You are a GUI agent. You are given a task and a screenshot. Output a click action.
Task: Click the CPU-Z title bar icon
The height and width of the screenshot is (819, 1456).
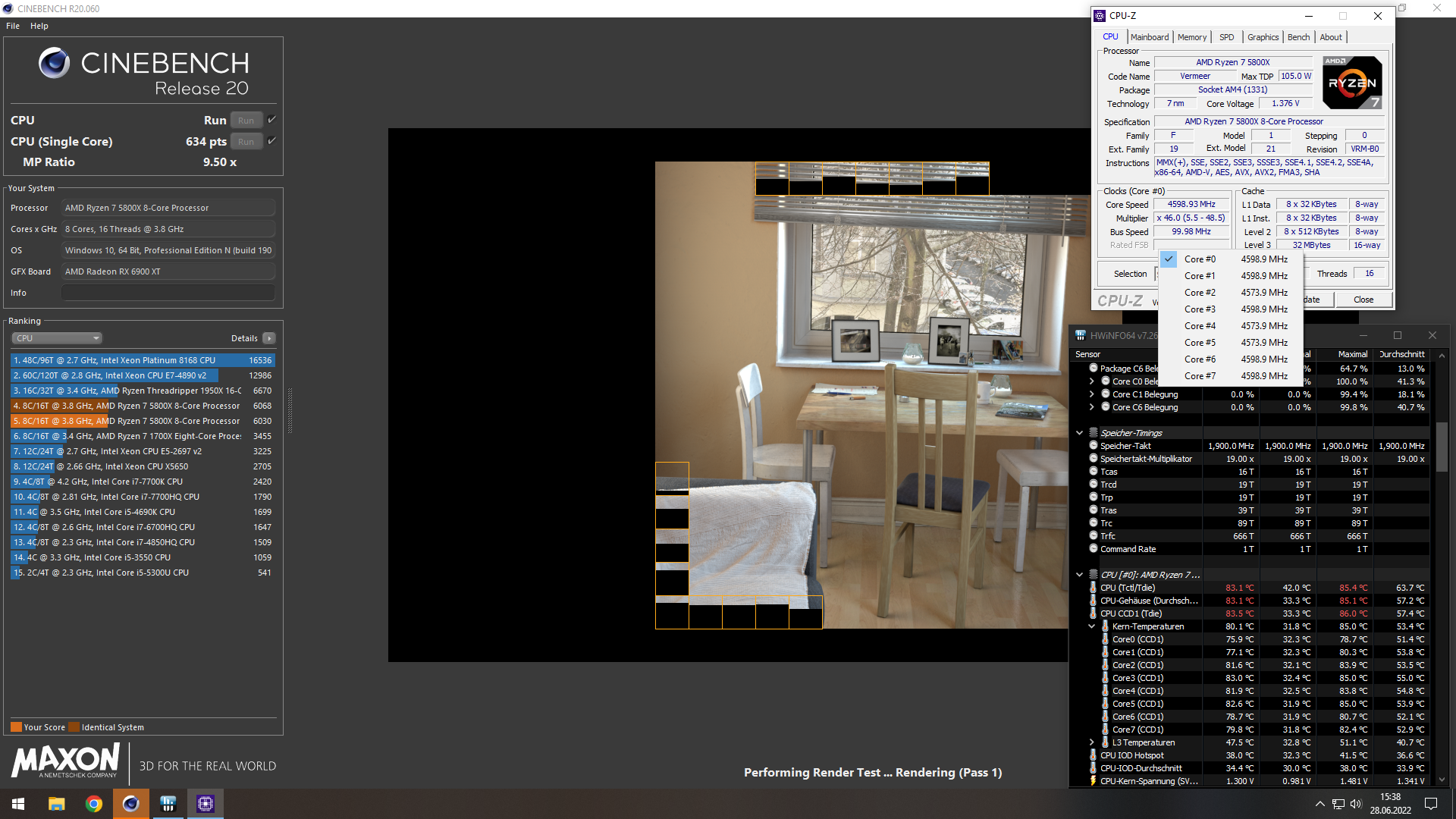tap(1100, 16)
